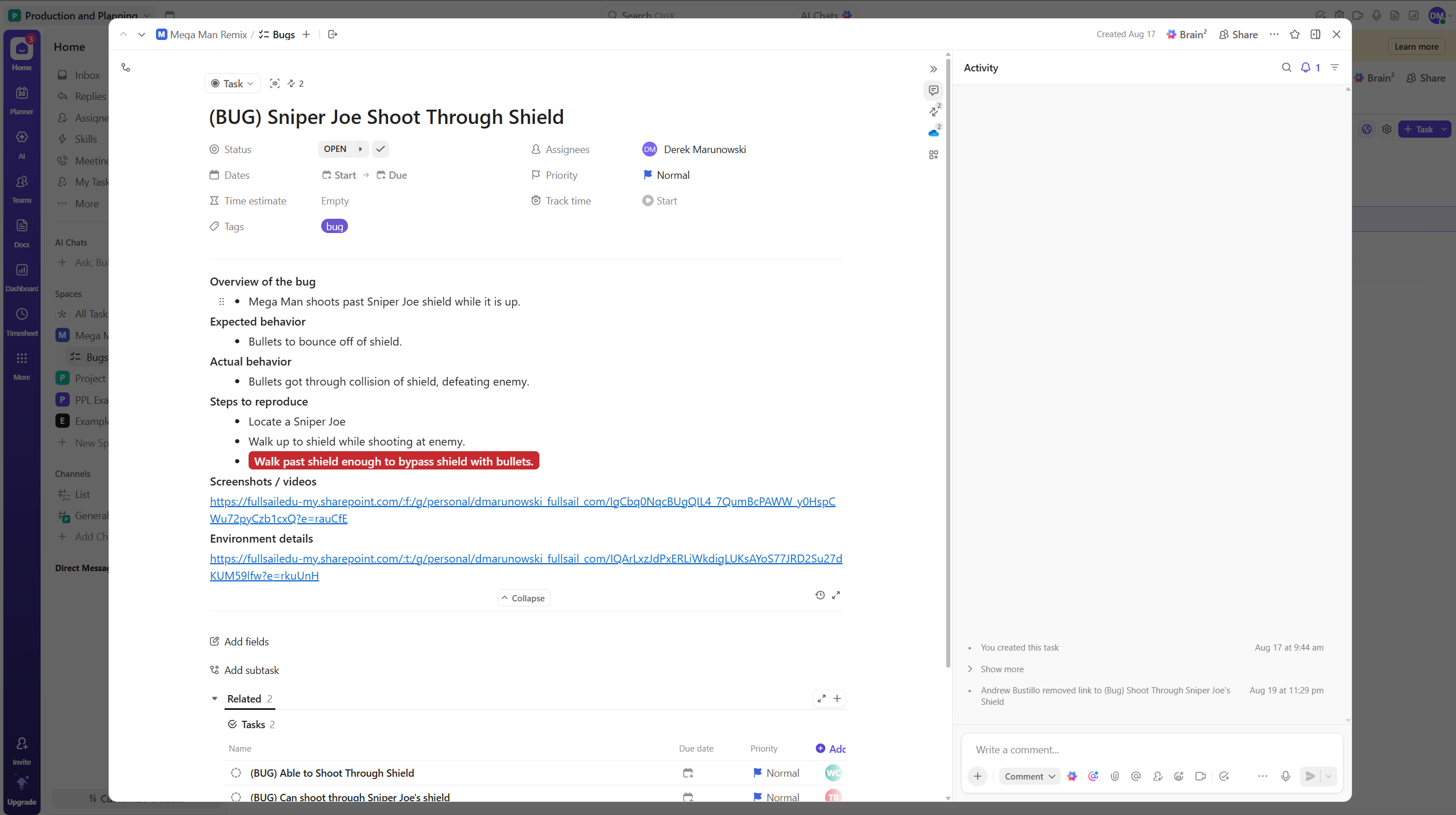
Task: Open Mega Man Remix breadcrumb
Action: pos(202,34)
